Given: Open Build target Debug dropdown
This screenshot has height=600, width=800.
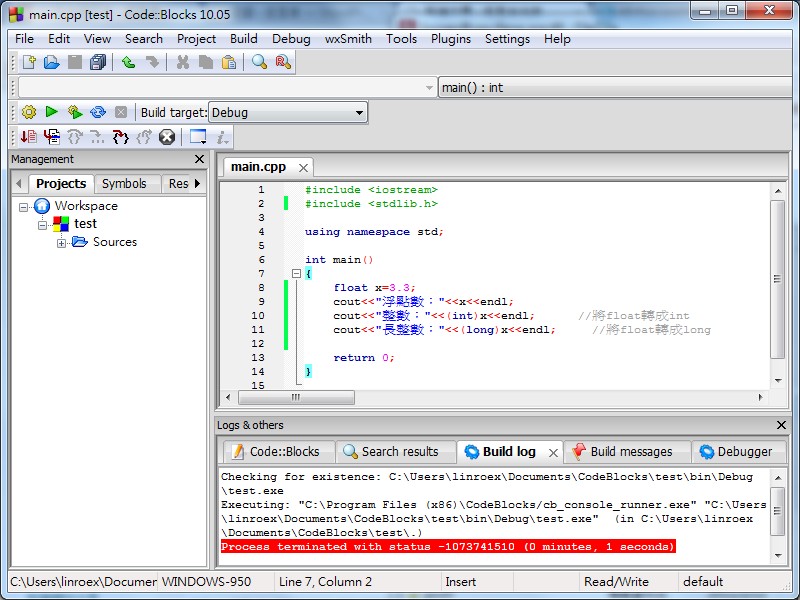Looking at the screenshot, I should click(288, 112).
